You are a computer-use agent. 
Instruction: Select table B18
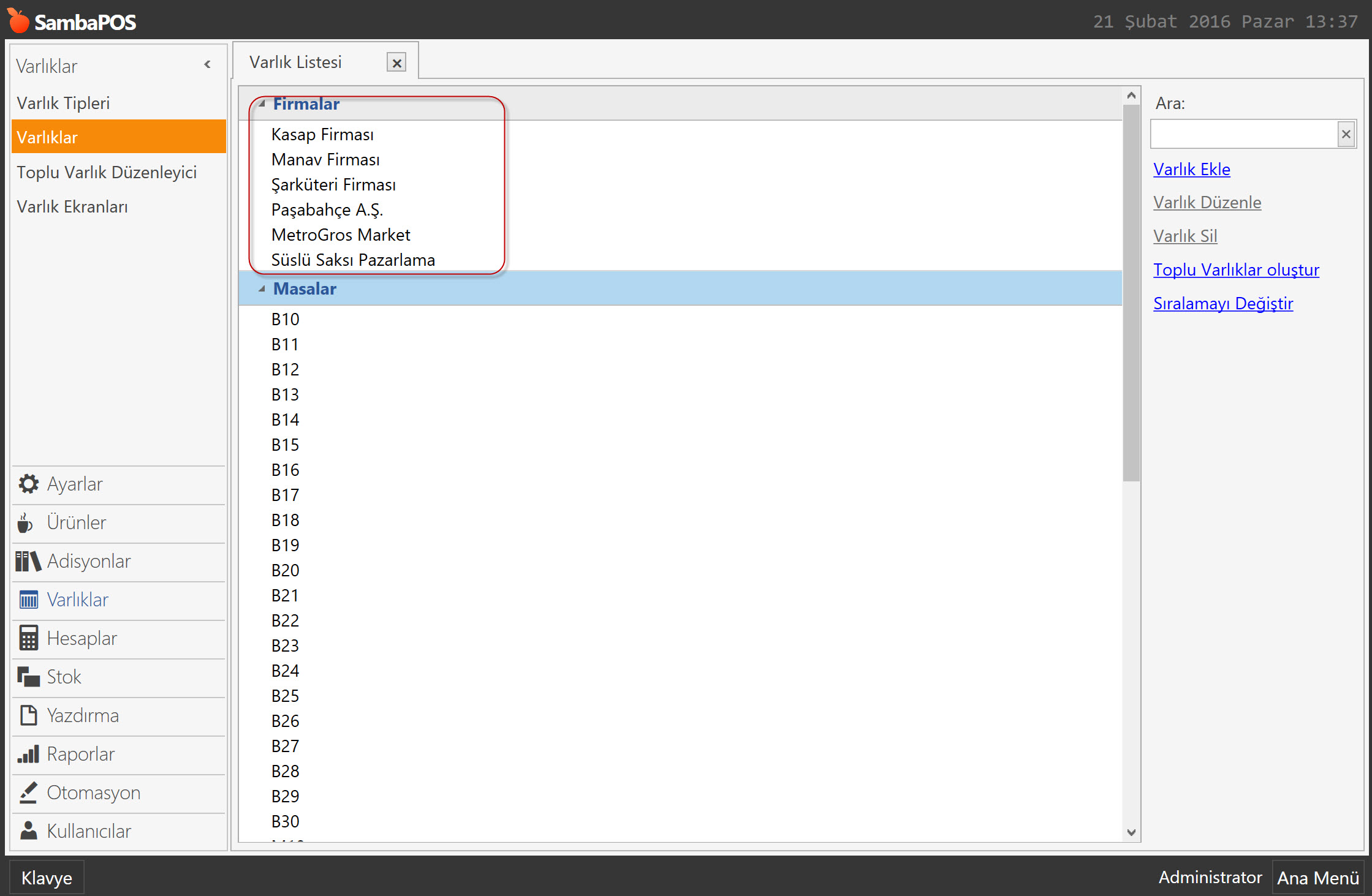pyautogui.click(x=680, y=520)
